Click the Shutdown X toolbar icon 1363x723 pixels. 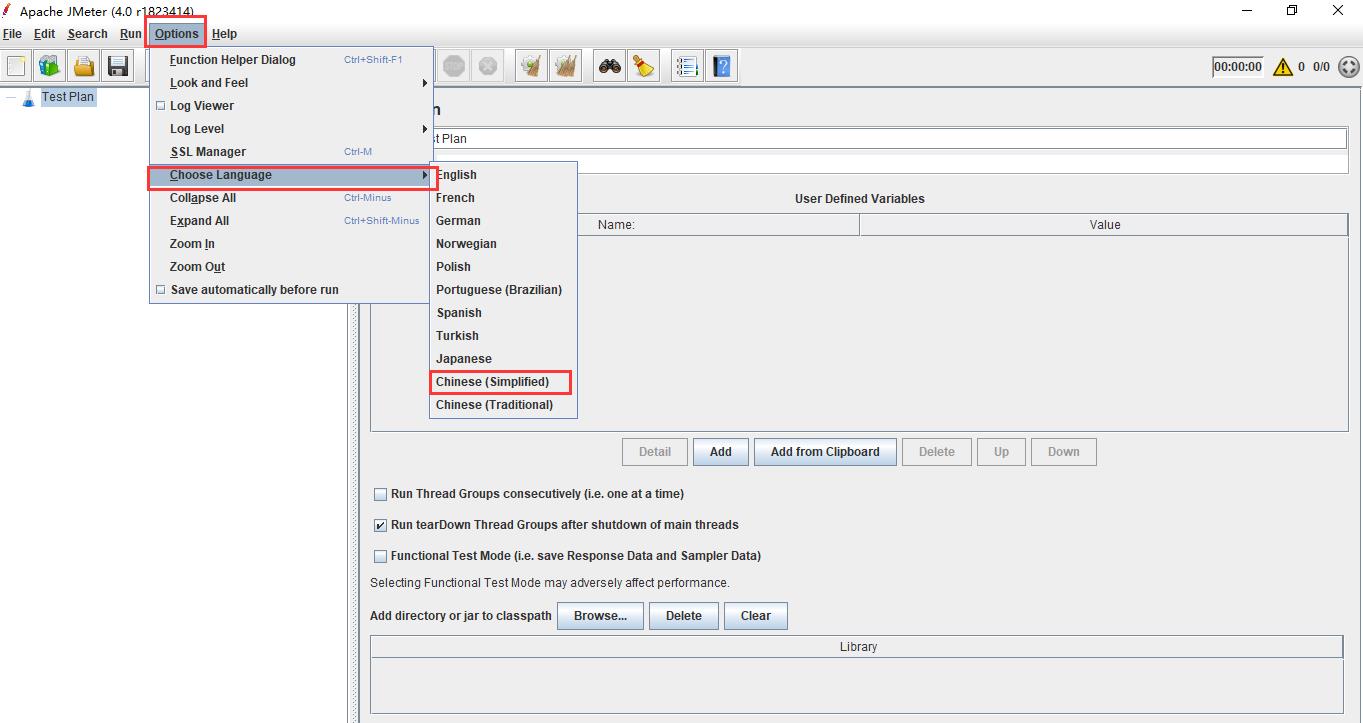point(487,67)
